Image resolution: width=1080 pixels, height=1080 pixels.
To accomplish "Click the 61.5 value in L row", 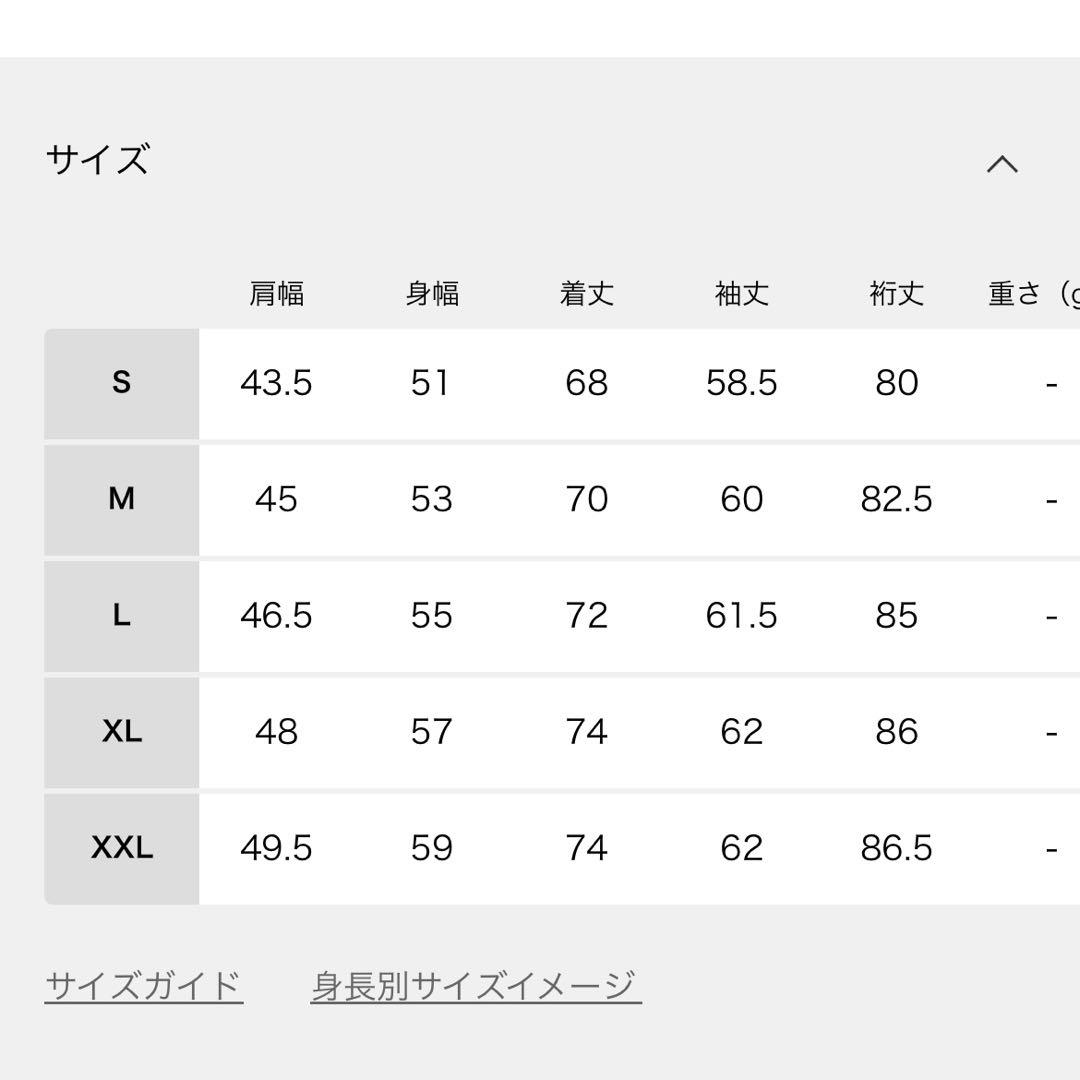I will click(742, 616).
